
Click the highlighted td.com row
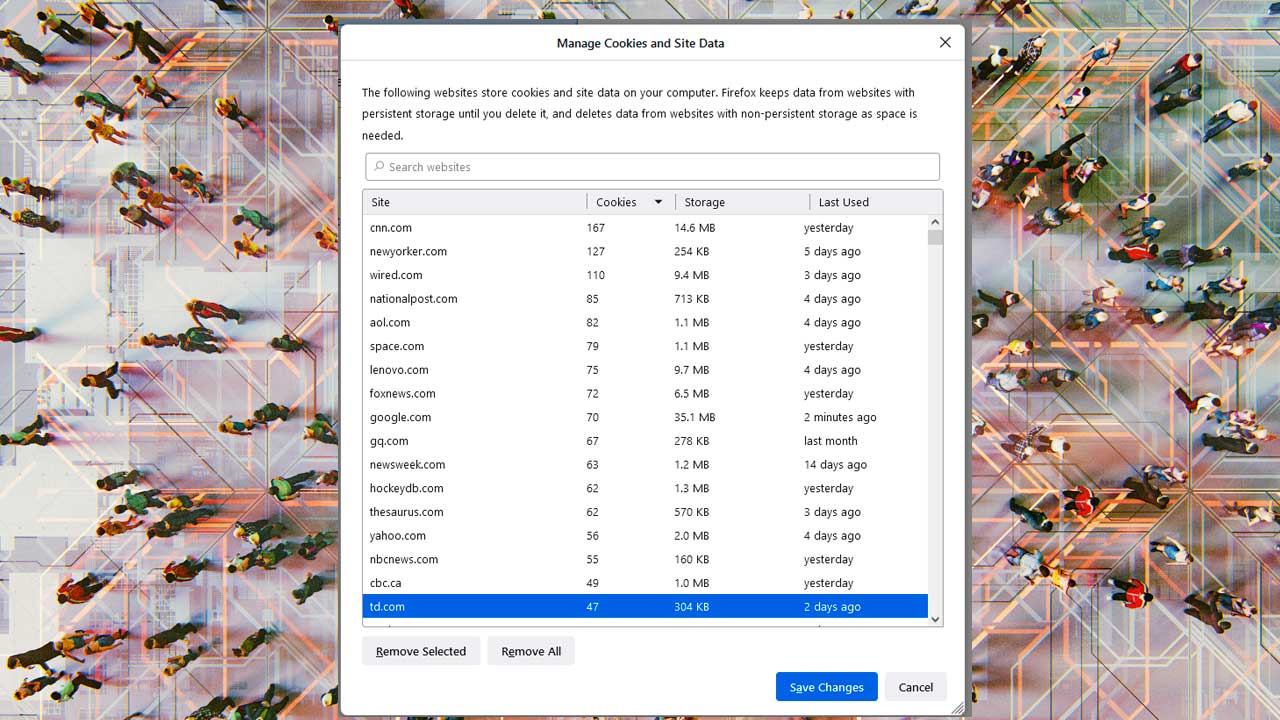tap(645, 607)
